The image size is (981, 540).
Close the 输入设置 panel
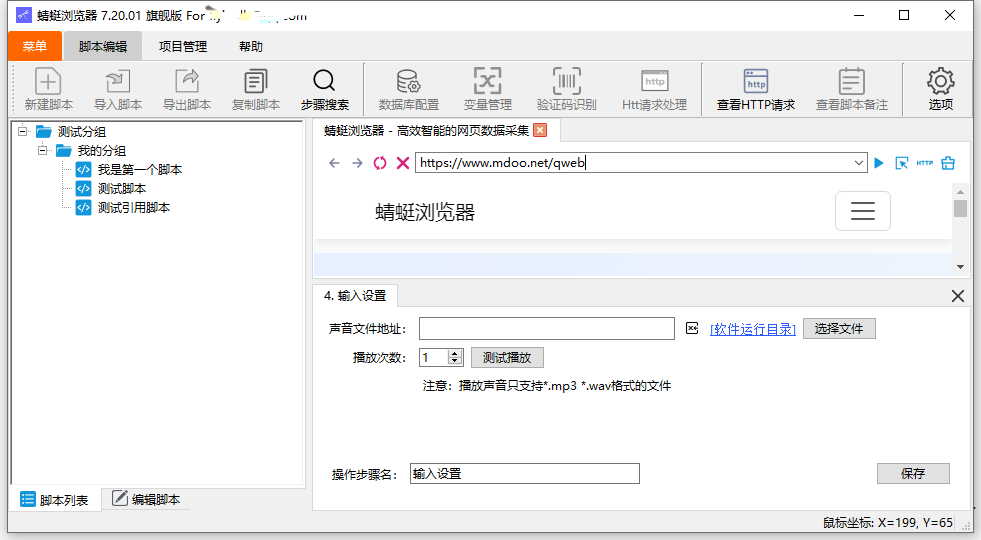[957, 296]
